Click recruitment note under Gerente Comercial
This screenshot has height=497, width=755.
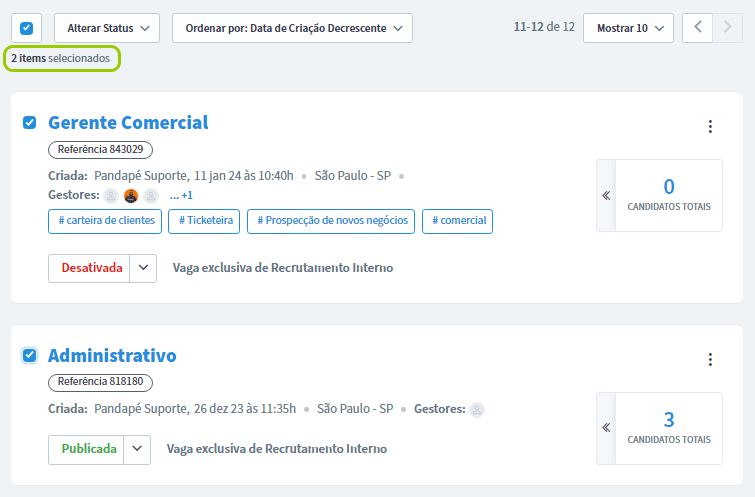(283, 268)
